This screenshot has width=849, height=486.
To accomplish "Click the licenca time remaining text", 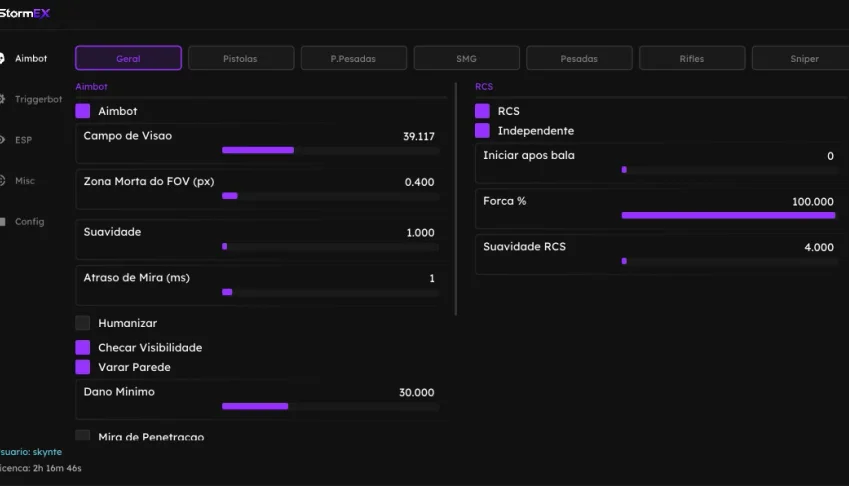I will click(41, 468).
